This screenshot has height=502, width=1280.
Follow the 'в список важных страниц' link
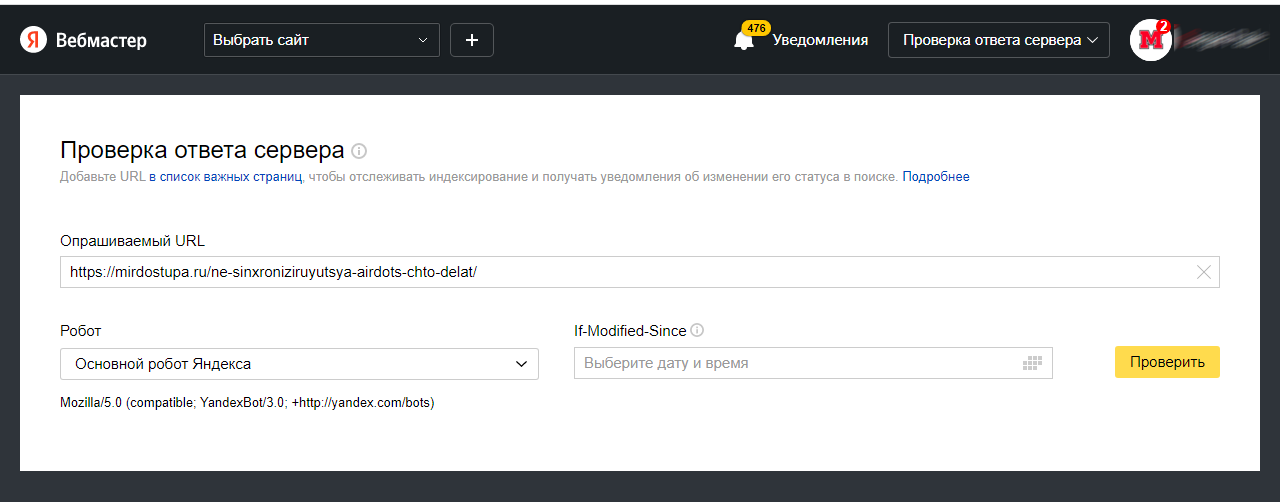pos(225,177)
